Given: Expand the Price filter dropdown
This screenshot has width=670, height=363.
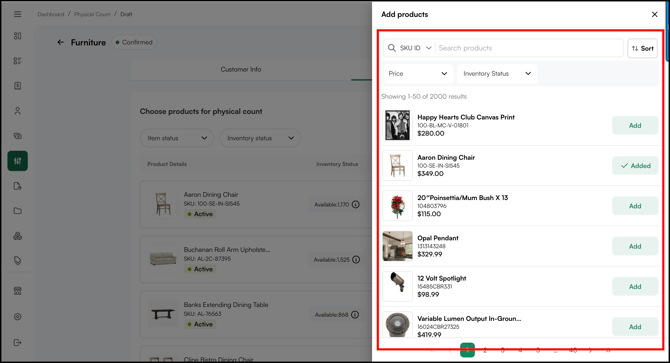Looking at the screenshot, I should tap(418, 73).
